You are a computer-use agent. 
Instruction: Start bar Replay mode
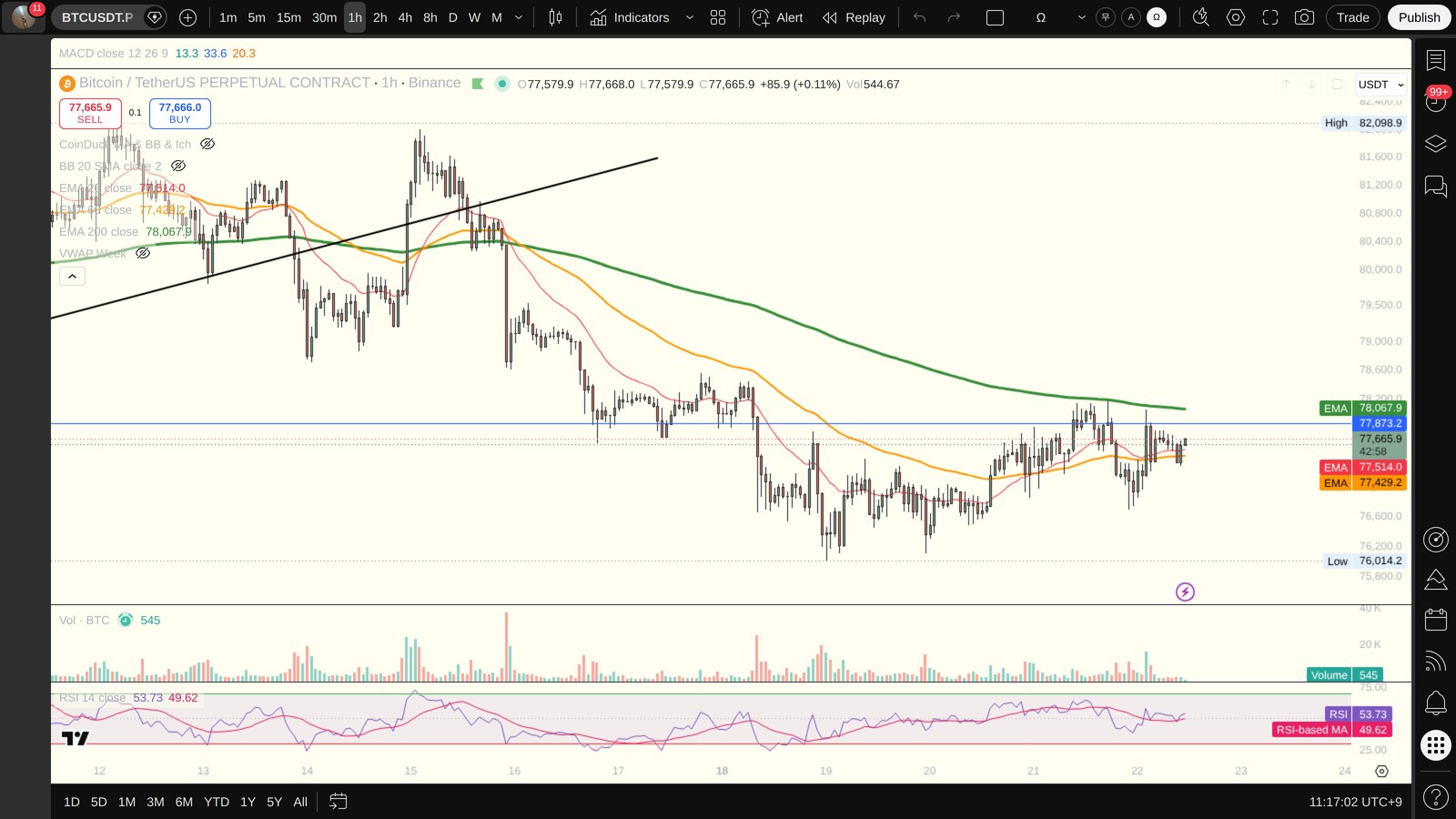[x=854, y=17]
